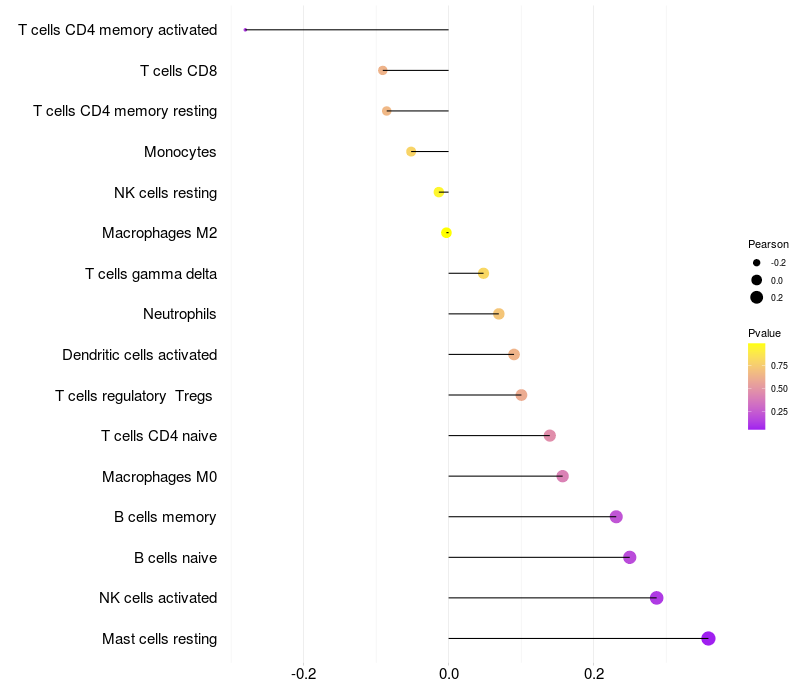Screen dimensions: 800x700
Task: Select the tiny purple T cells CD4 memory activated point
Action: click(x=245, y=30)
